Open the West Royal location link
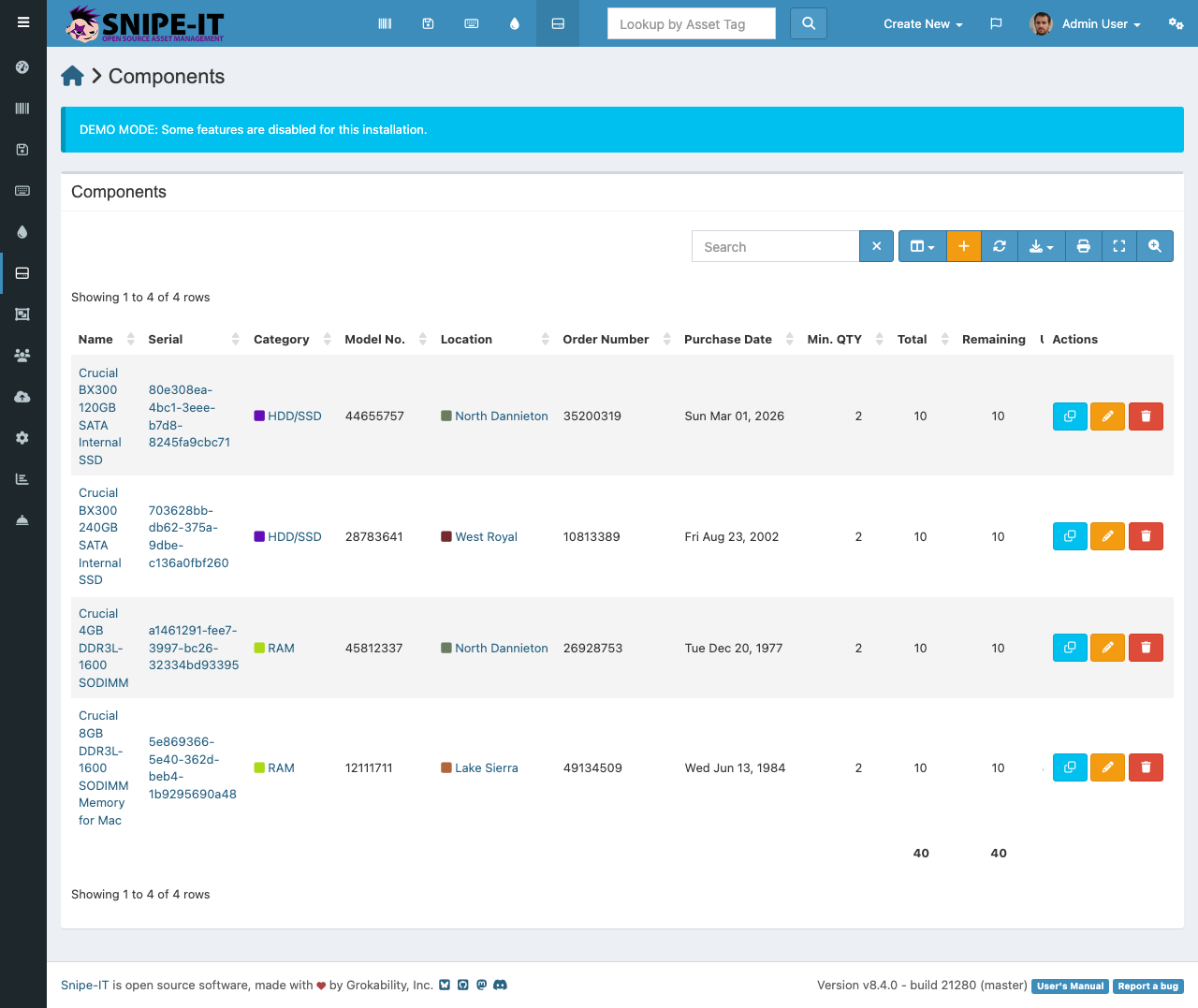Image resolution: width=1198 pixels, height=1008 pixels. tap(486, 536)
